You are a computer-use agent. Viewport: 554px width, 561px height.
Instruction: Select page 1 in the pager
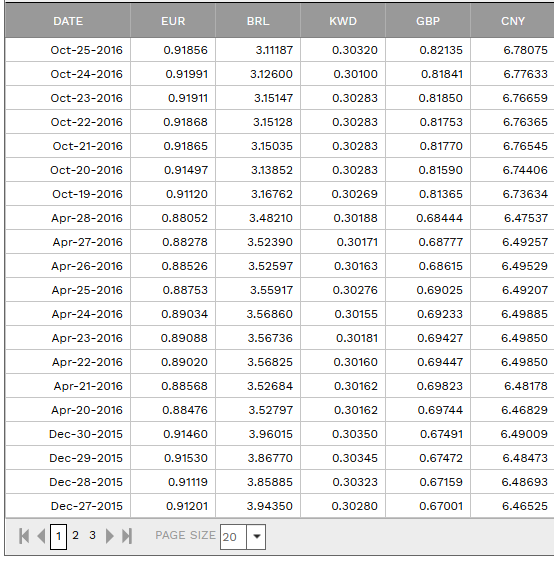click(58, 536)
